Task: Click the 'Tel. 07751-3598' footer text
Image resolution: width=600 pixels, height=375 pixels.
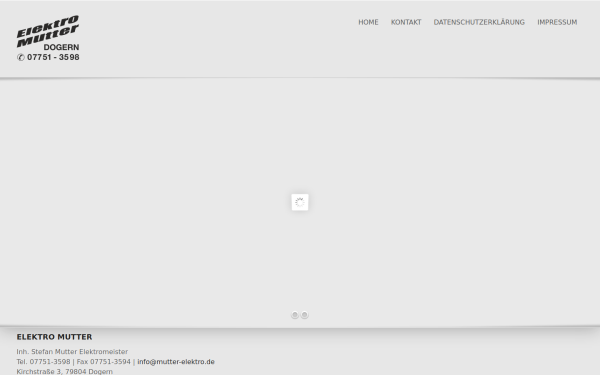Action: click(x=43, y=362)
